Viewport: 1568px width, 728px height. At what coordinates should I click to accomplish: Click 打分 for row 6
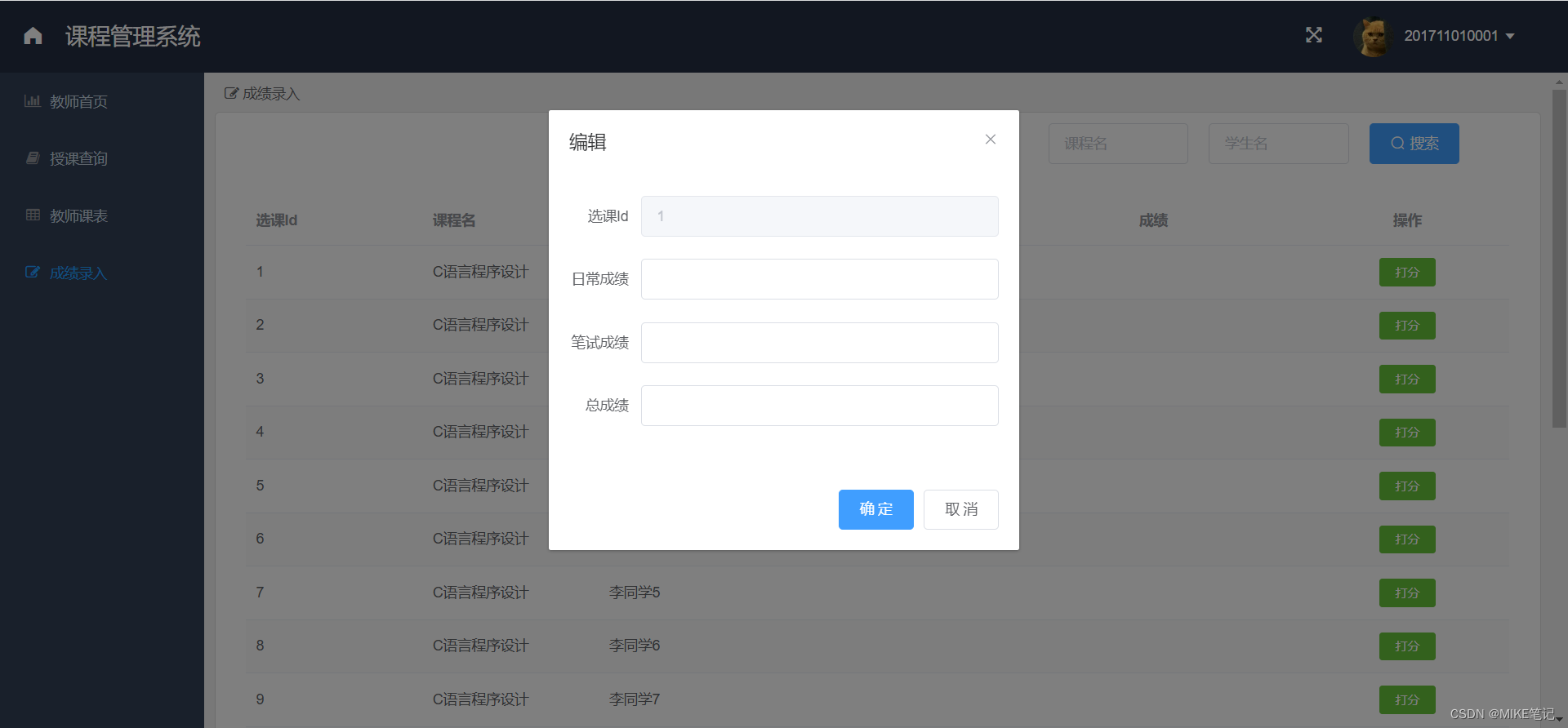[x=1407, y=539]
